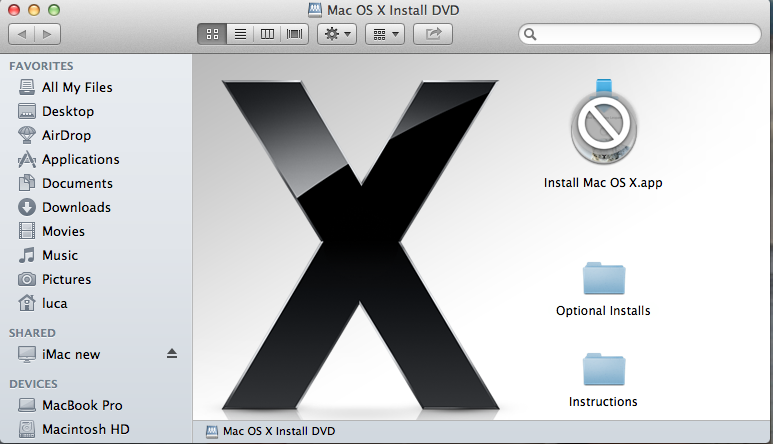This screenshot has height=444, width=773.
Task: Click the SHARED section header
Action: click(x=33, y=333)
